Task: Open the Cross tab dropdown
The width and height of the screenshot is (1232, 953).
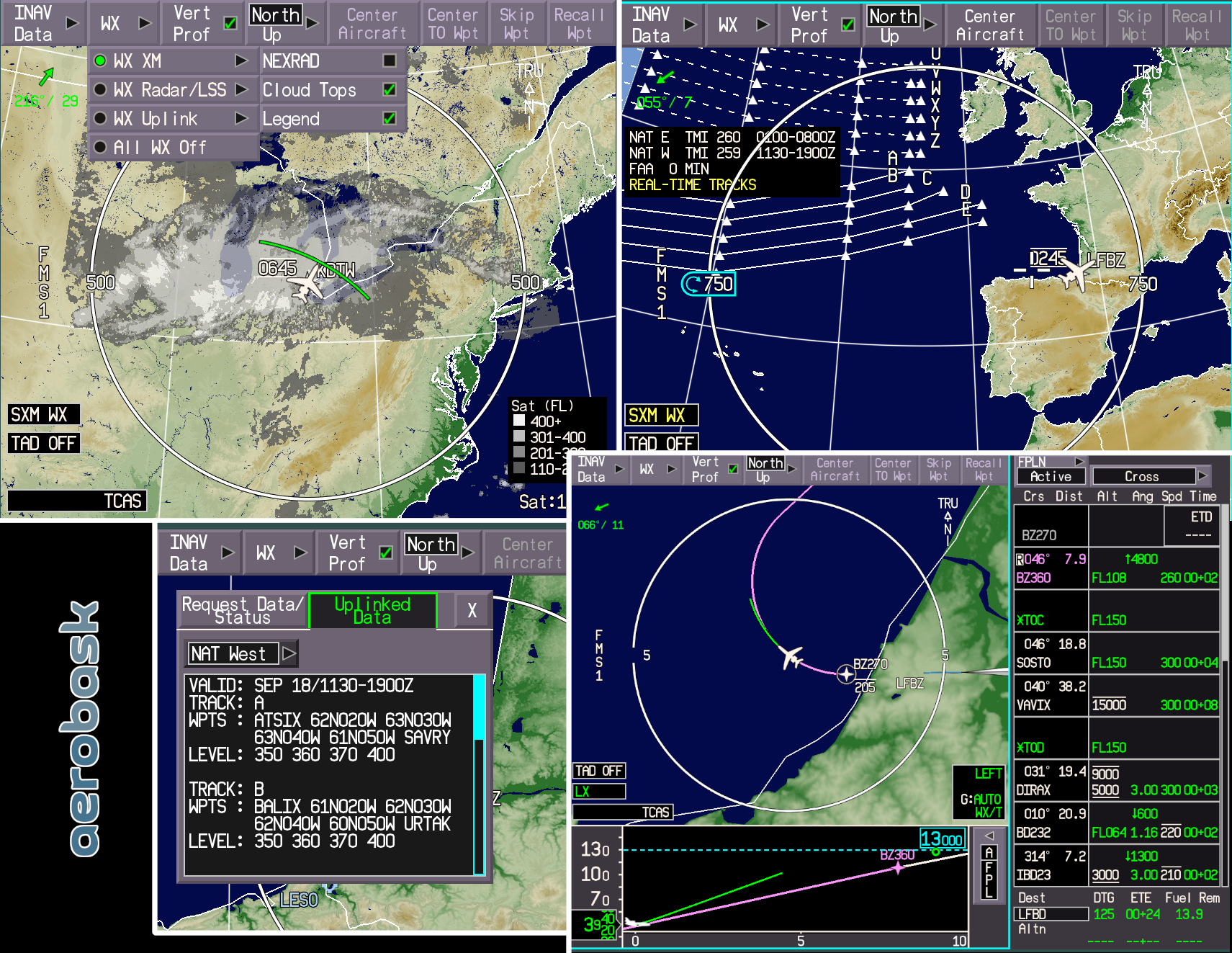Action: click(x=1202, y=476)
